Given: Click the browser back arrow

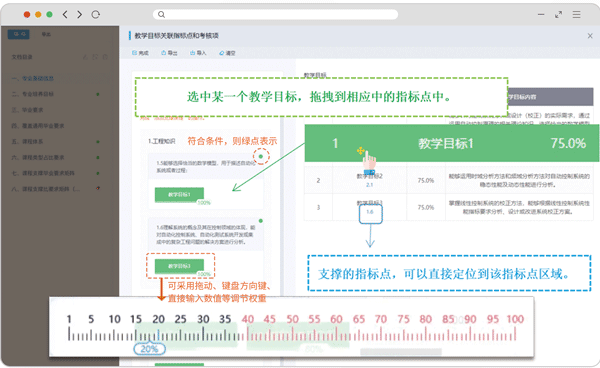Looking at the screenshot, I should tap(65, 15).
